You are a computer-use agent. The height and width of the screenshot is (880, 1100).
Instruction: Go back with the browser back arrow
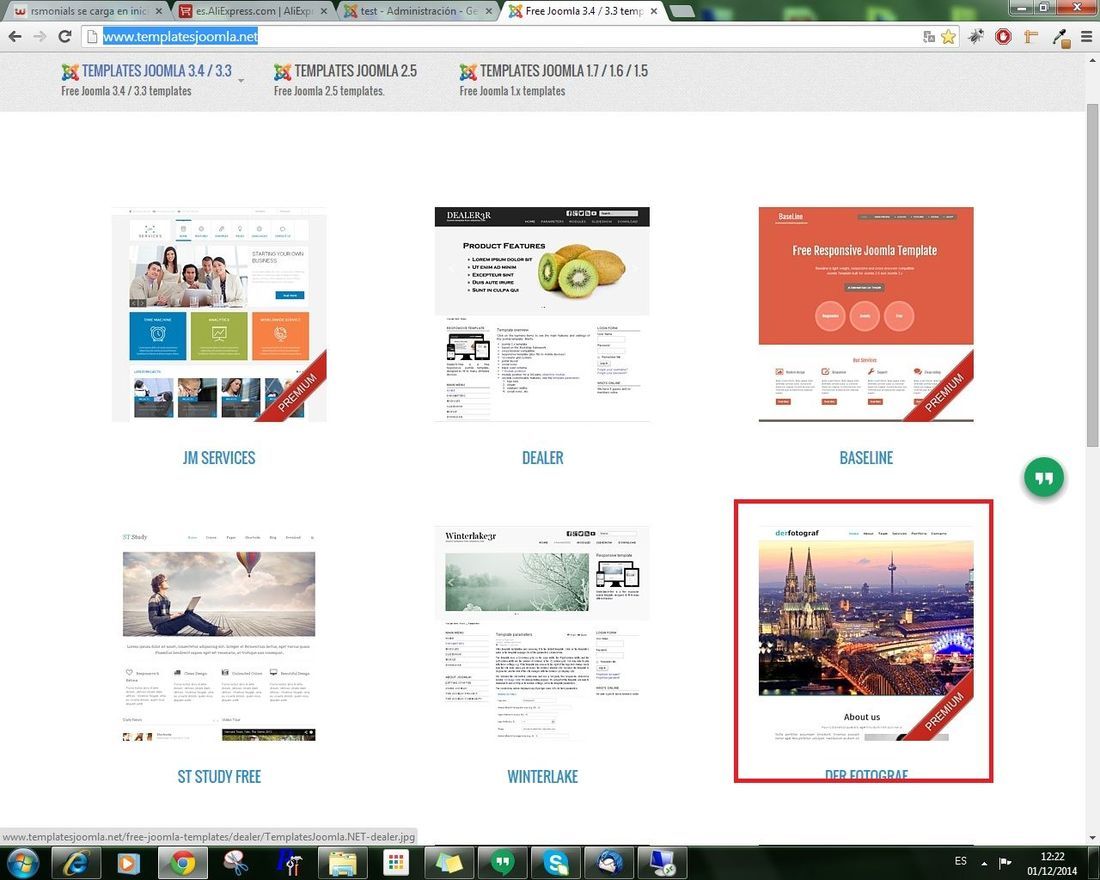point(15,36)
